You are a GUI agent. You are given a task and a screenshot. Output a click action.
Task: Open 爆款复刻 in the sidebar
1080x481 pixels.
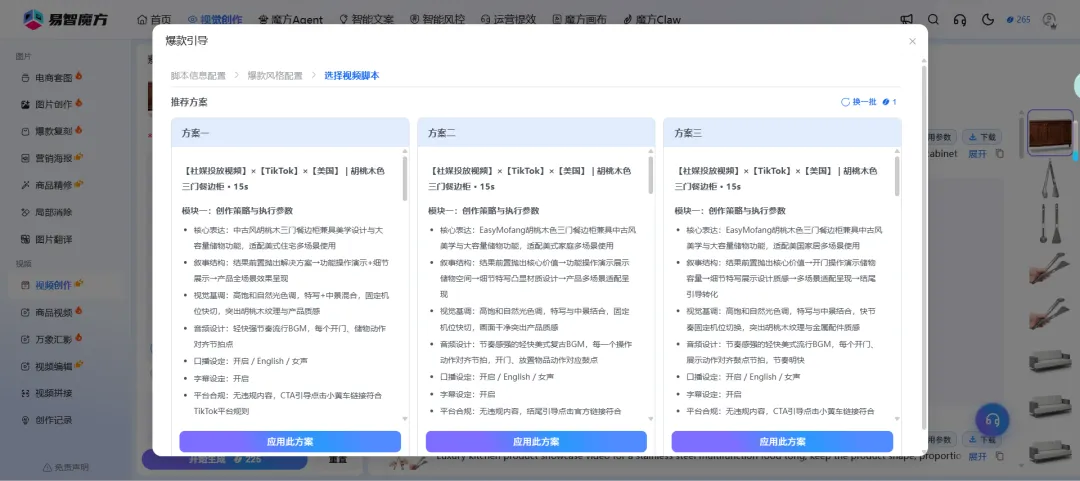click(53, 131)
